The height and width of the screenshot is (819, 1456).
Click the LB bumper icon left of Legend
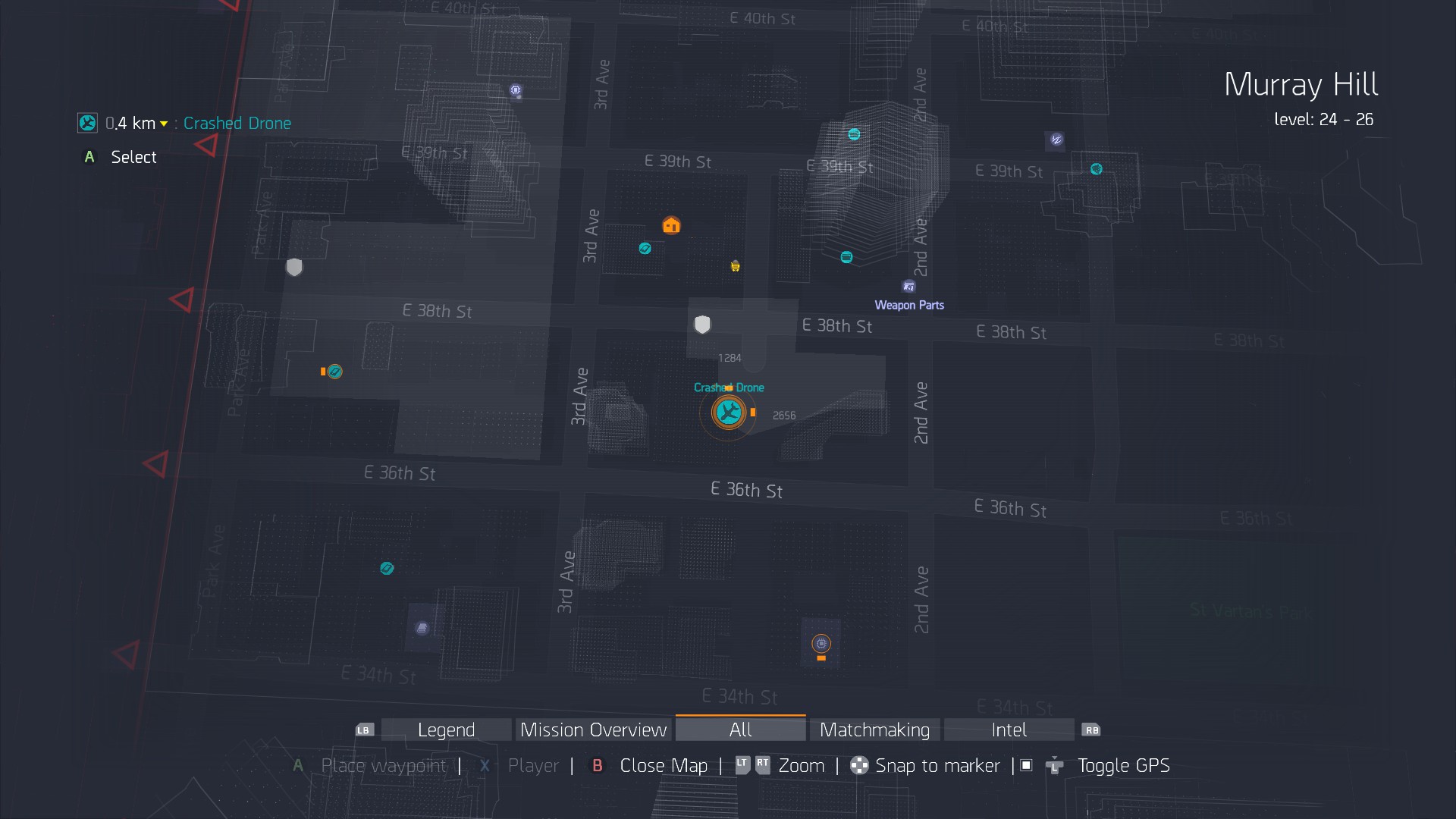click(364, 730)
